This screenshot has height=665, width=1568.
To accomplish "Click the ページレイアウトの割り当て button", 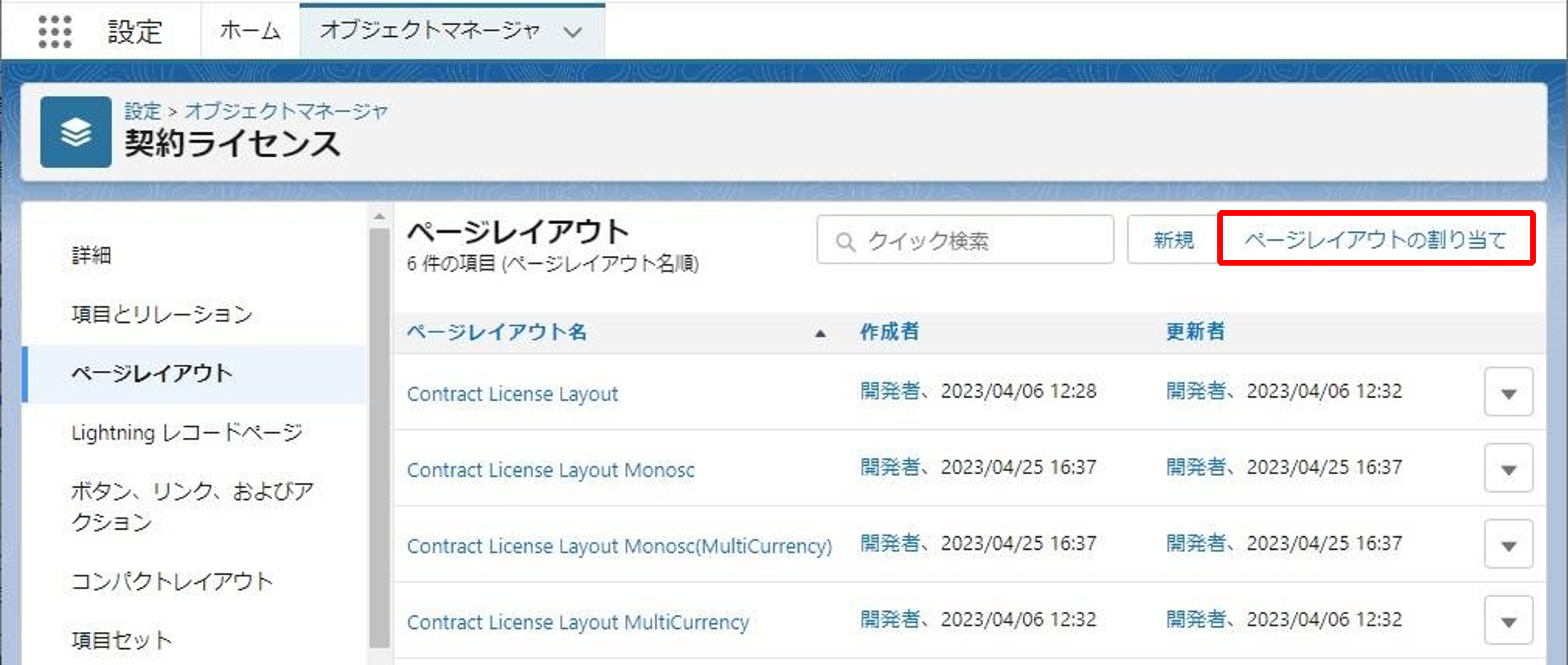I will (x=1375, y=239).
